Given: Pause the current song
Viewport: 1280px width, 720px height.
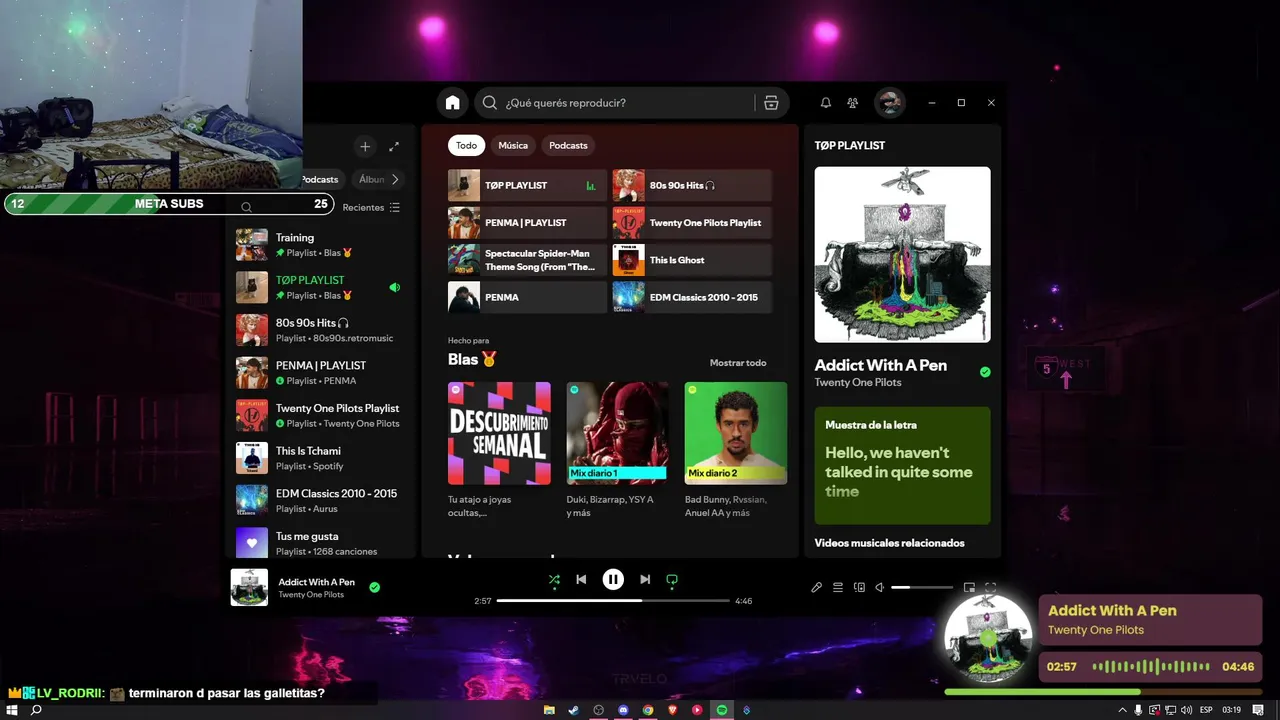Looking at the screenshot, I should (613, 579).
